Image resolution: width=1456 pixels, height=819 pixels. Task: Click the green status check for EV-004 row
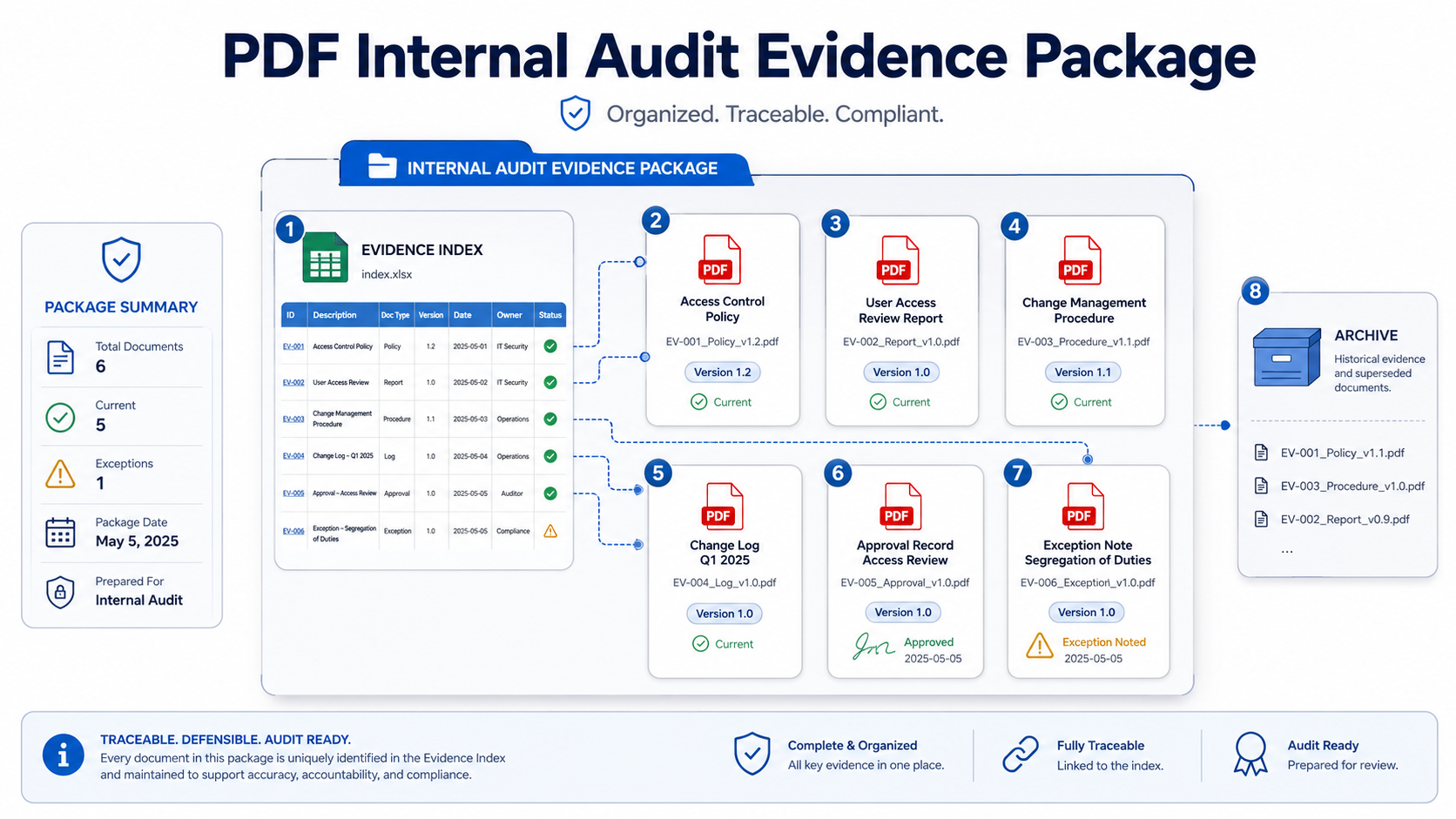(550, 456)
